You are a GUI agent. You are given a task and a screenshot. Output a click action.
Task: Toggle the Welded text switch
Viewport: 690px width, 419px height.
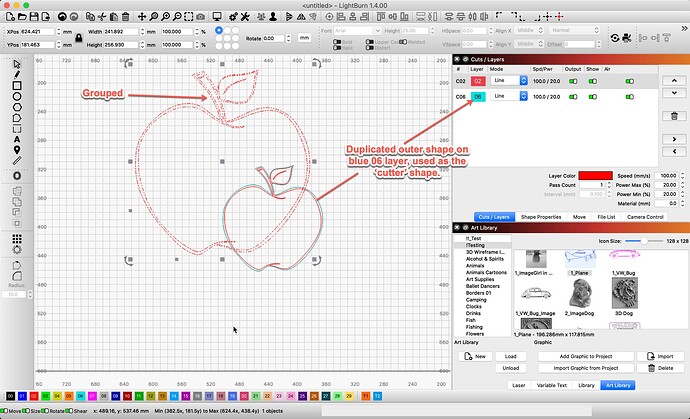click(x=403, y=42)
